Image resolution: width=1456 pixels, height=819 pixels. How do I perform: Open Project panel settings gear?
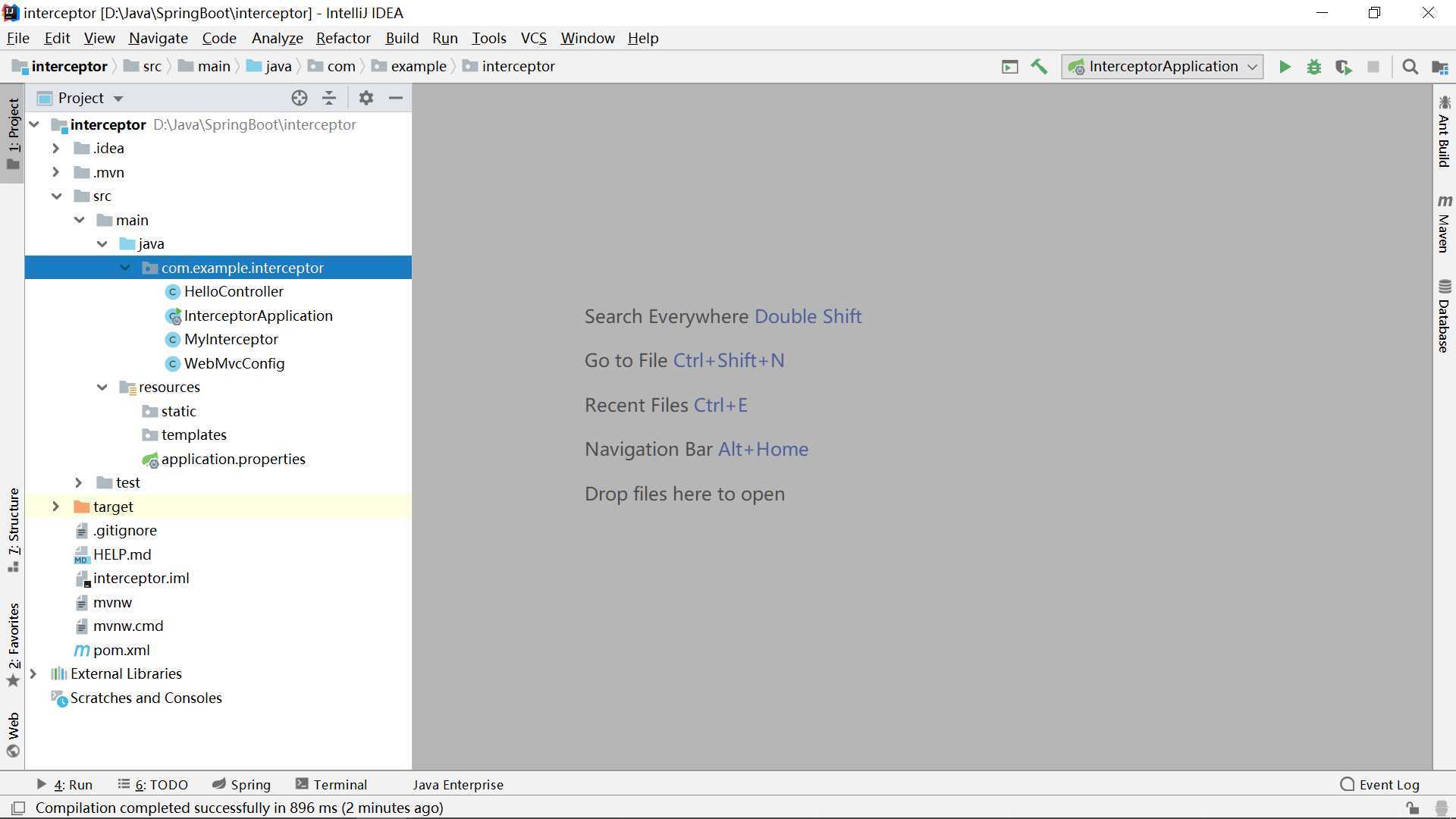pyautogui.click(x=366, y=98)
